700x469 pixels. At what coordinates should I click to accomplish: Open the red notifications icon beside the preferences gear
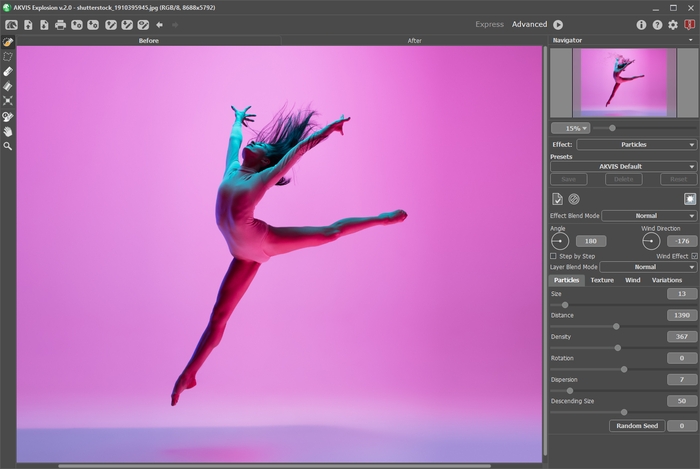pyautogui.click(x=690, y=25)
